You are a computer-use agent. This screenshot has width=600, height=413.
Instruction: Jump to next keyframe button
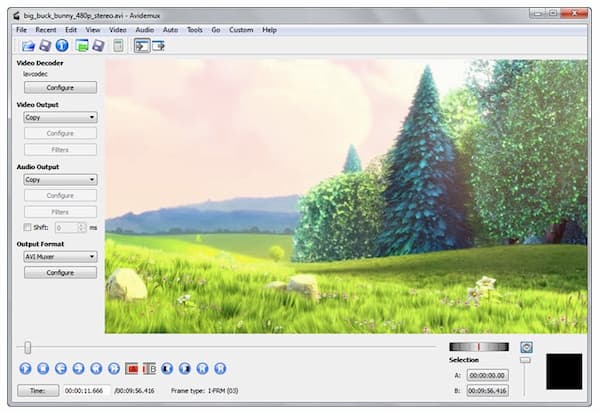114,368
